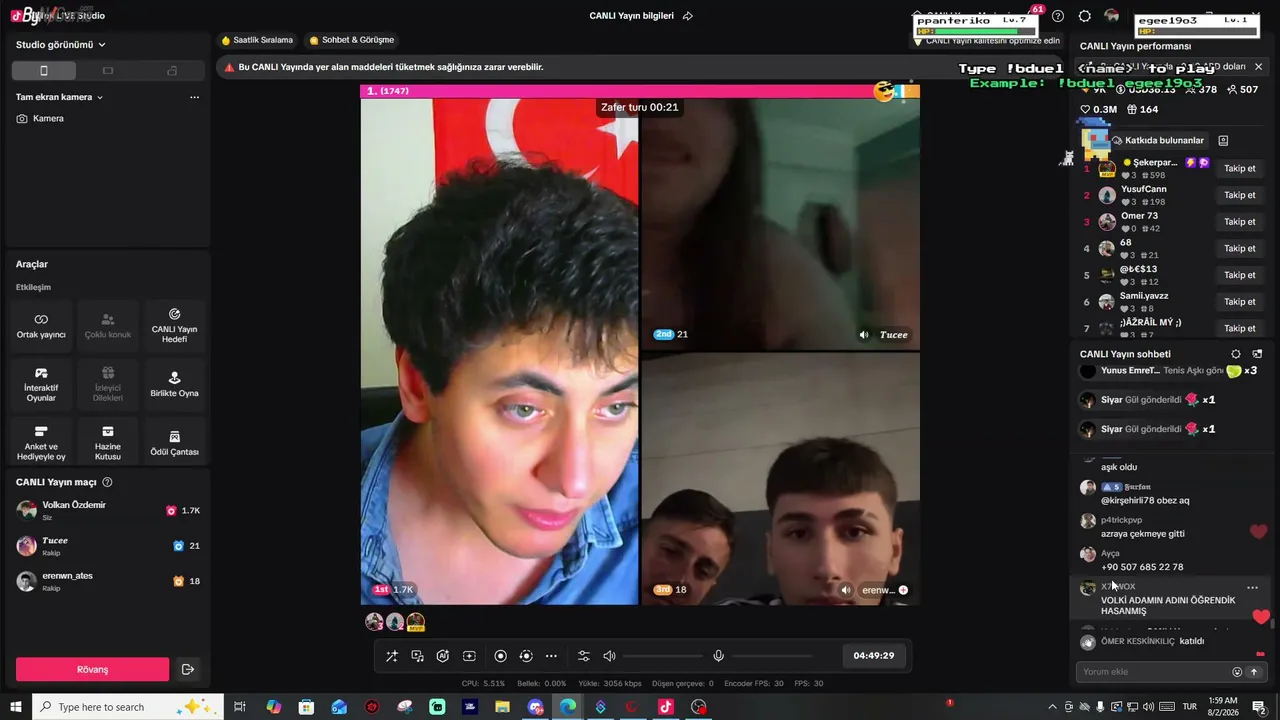1280x720 pixels.
Task: Open the emoji picker in comment box
Action: pos(1237,672)
